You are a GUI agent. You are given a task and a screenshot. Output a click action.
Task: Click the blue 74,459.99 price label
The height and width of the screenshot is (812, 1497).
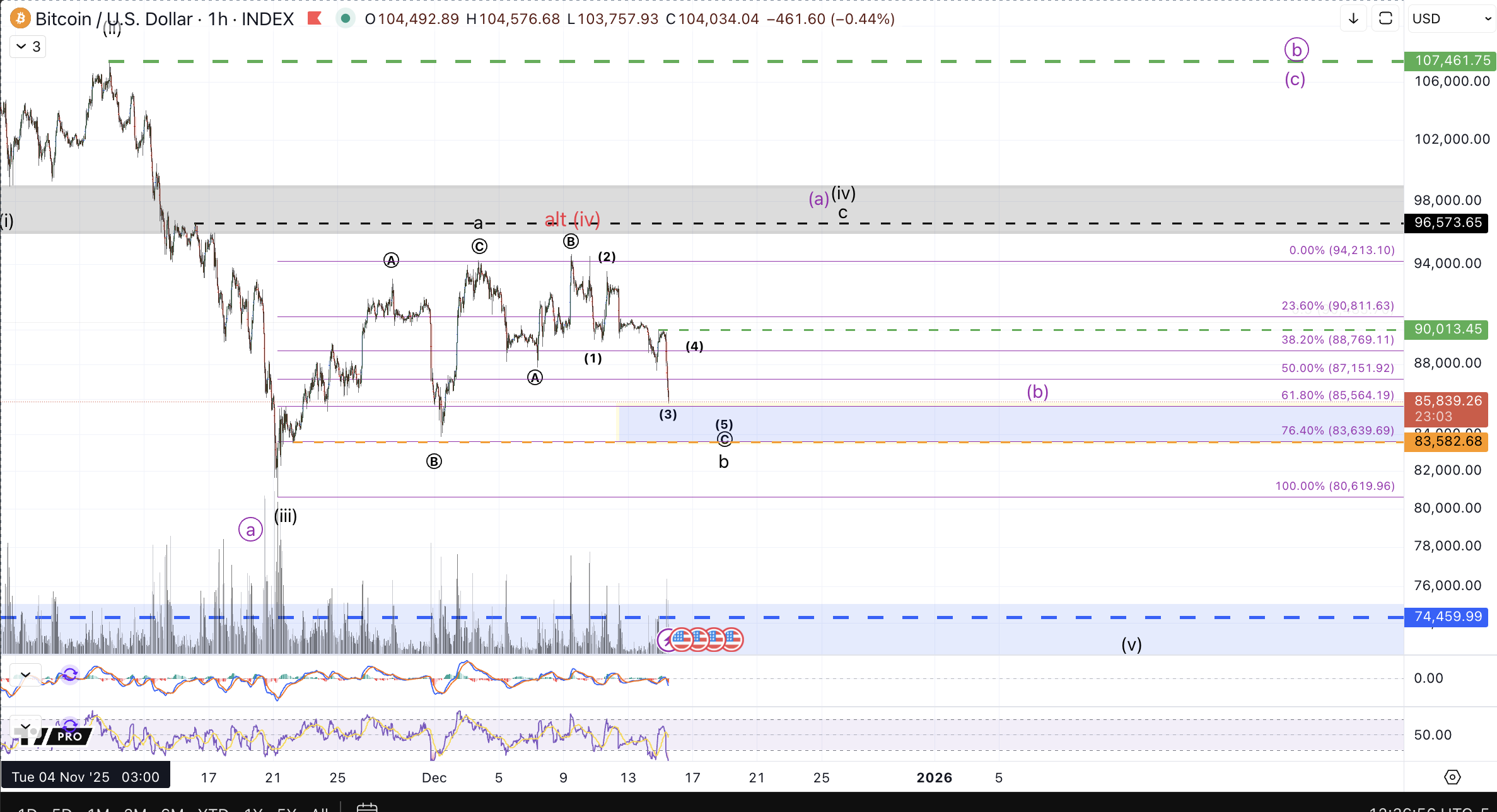click(1447, 617)
